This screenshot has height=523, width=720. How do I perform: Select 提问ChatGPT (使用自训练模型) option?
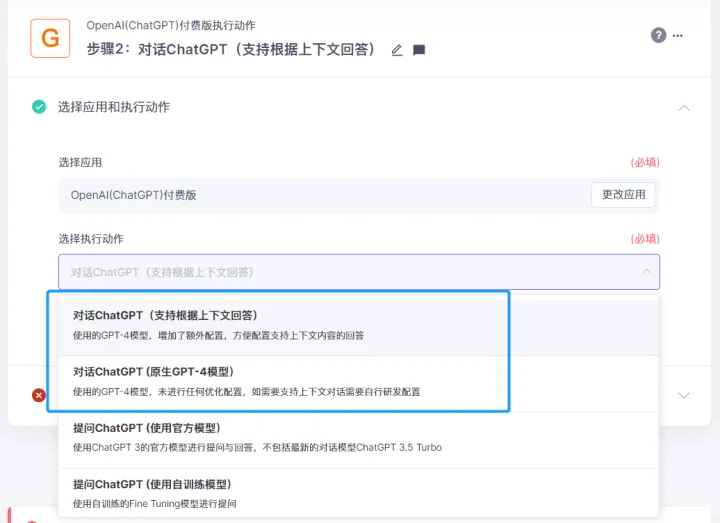(358, 494)
